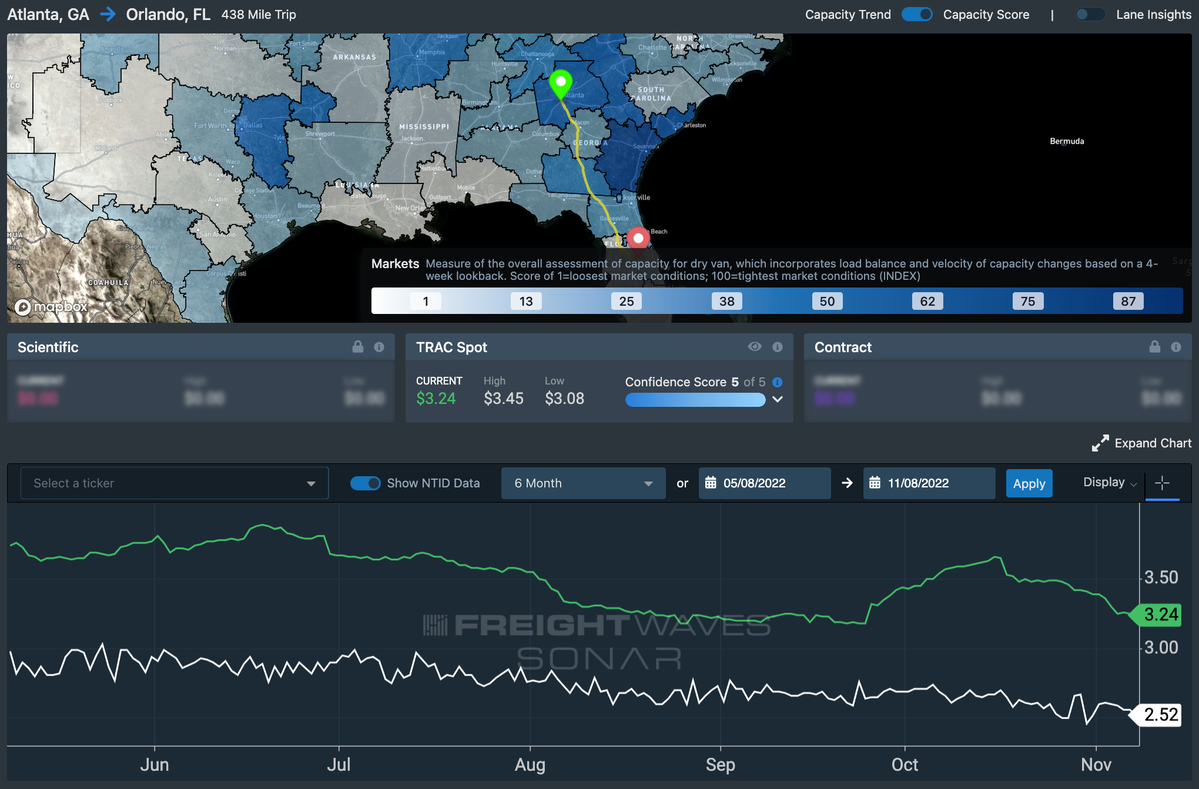Screen dimensions: 1199x789
Task: Toggle eye icon on TRAC Spot panel
Action: (x=755, y=346)
